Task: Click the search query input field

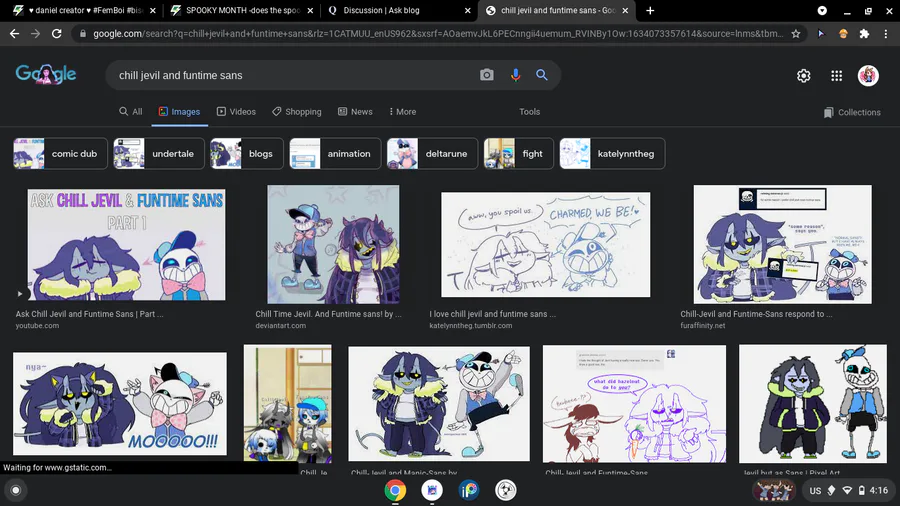Action: pyautogui.click(x=293, y=75)
